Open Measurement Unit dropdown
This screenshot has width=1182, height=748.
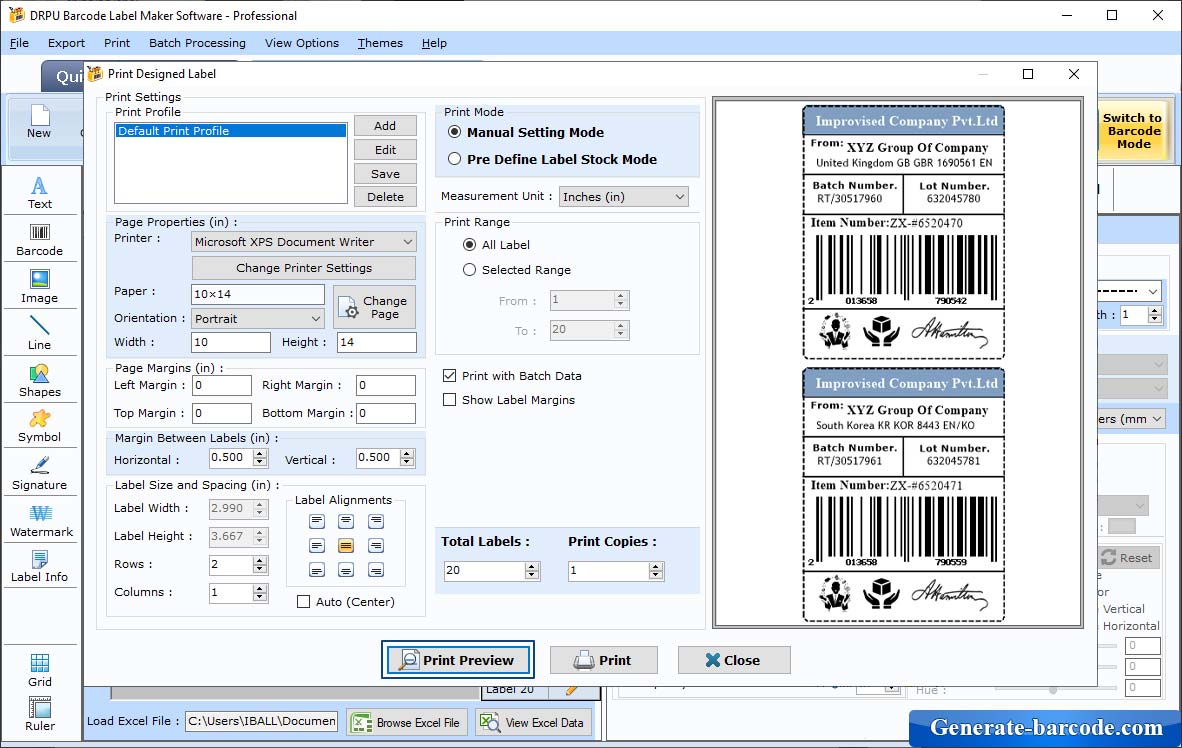(623, 197)
